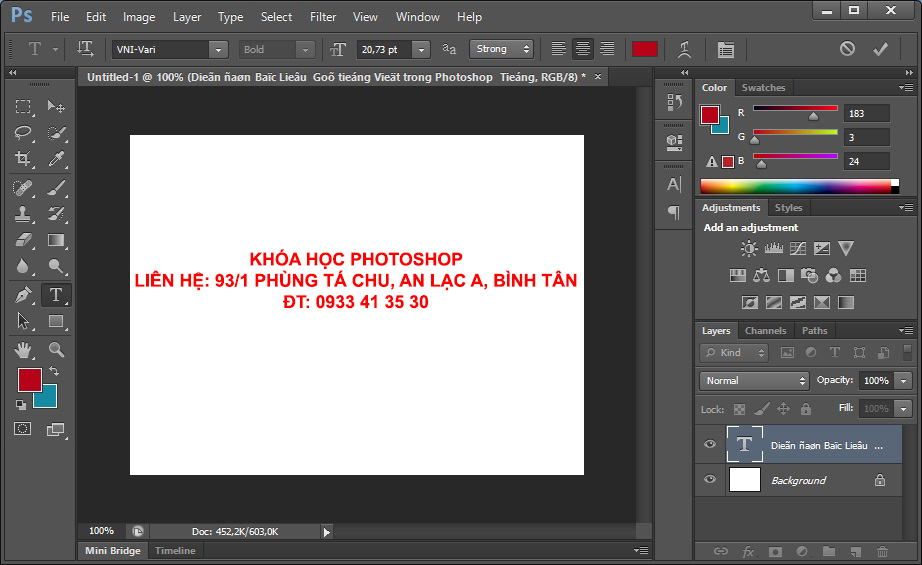Viewport: 922px width, 565px height.
Task: Click the Background layer thumbnail
Action: click(744, 479)
